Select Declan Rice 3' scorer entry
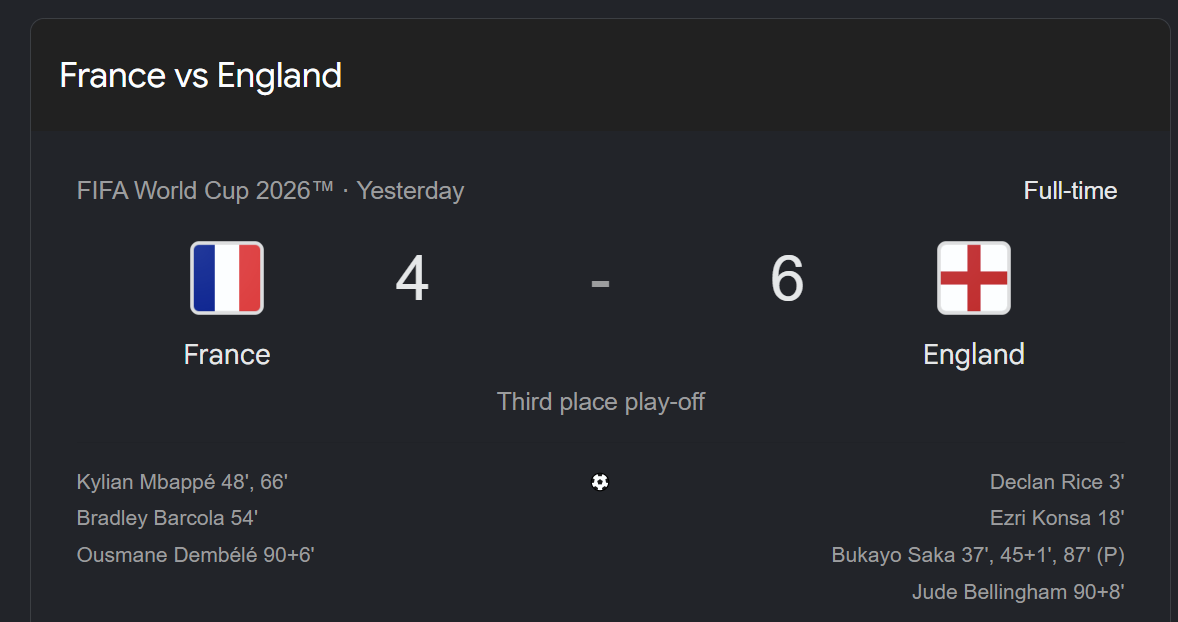1178x622 pixels. [x=1057, y=482]
